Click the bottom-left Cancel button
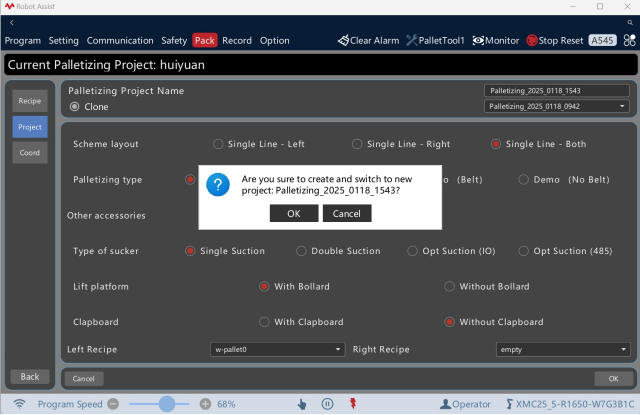Viewport: 640px width, 415px height. (84, 379)
